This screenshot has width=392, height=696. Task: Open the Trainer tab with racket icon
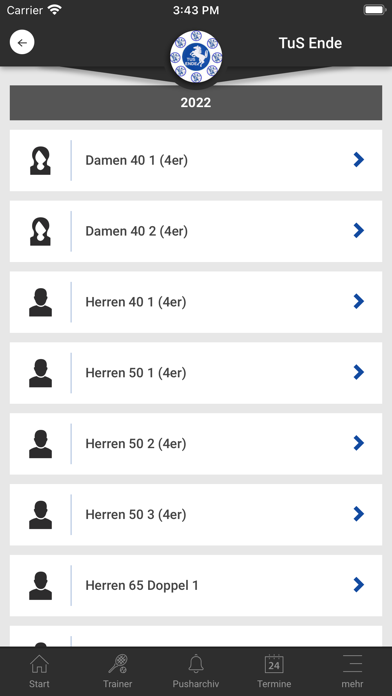coord(118,671)
